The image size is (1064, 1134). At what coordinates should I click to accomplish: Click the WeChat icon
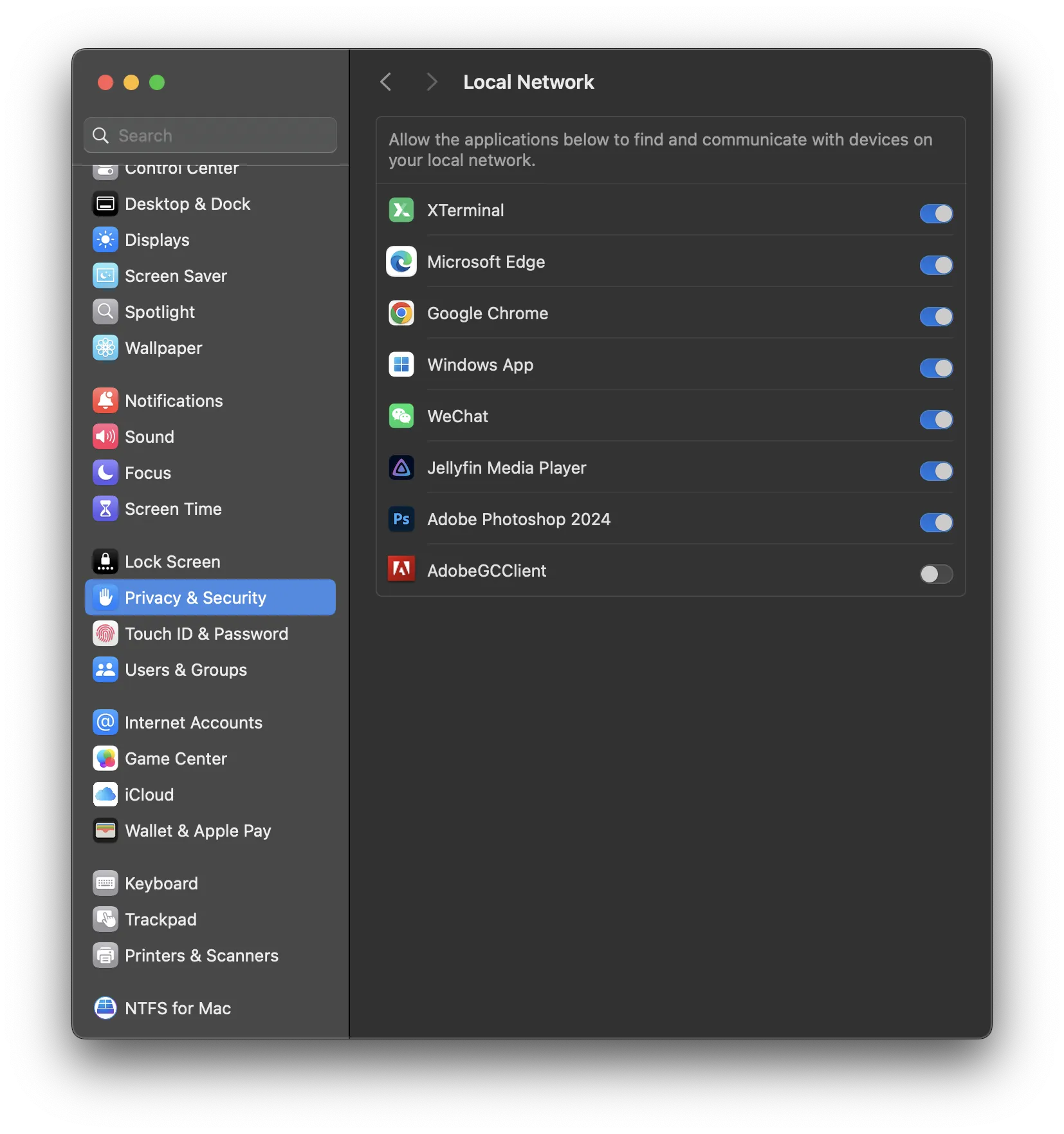click(x=401, y=416)
